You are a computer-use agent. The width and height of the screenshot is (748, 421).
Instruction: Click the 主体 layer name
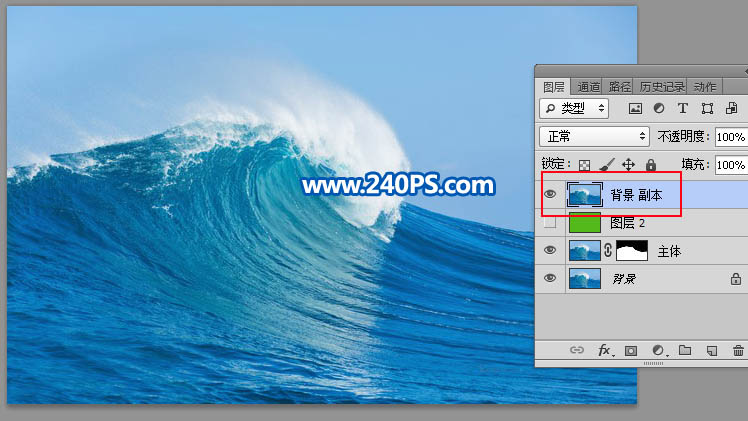click(x=669, y=251)
